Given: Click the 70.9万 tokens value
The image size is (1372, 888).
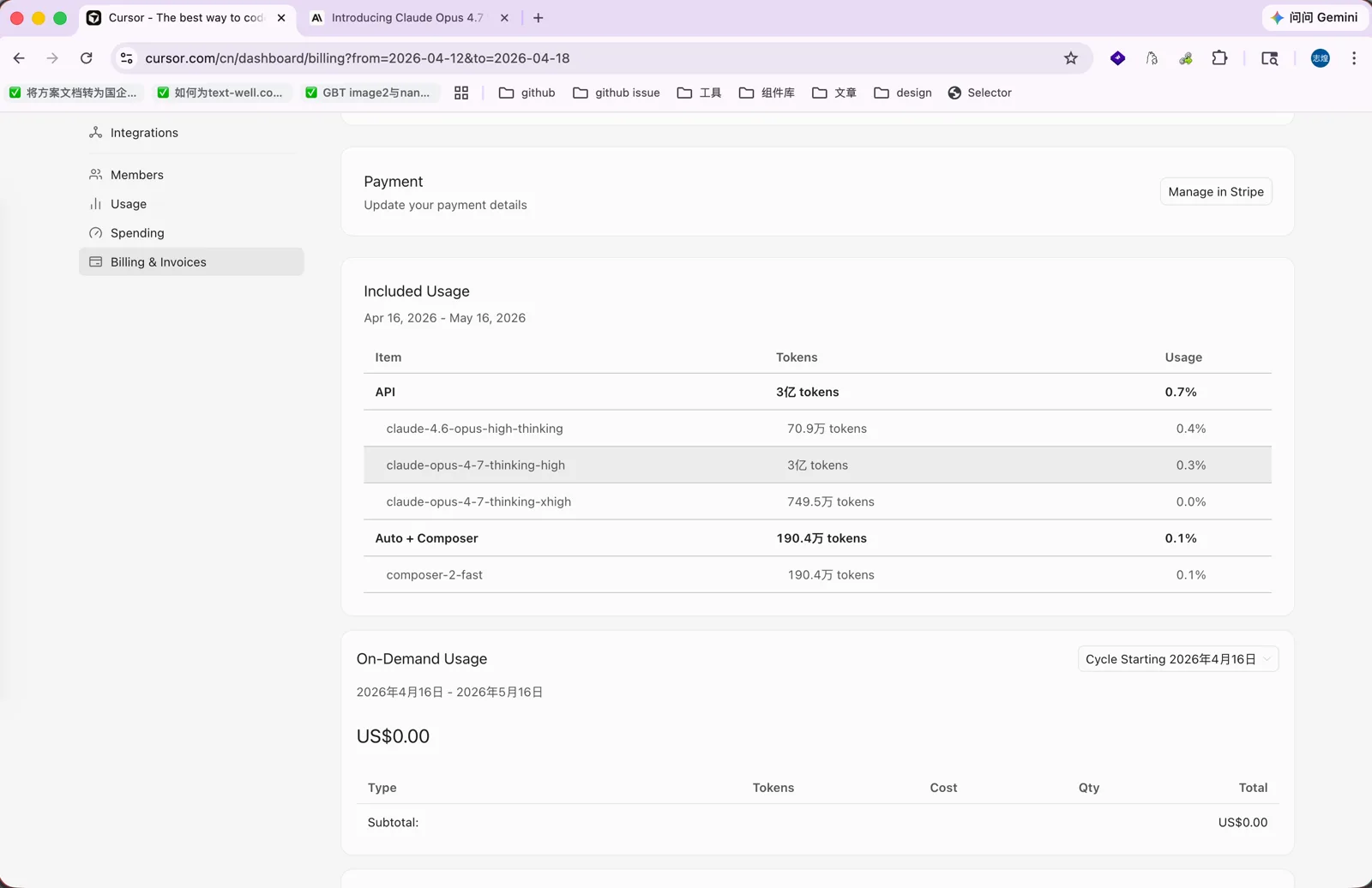Looking at the screenshot, I should coord(827,429).
